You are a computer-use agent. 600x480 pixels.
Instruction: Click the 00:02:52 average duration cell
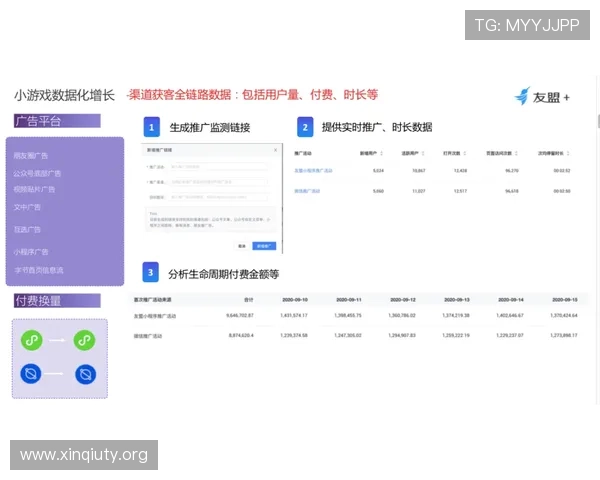click(x=562, y=170)
